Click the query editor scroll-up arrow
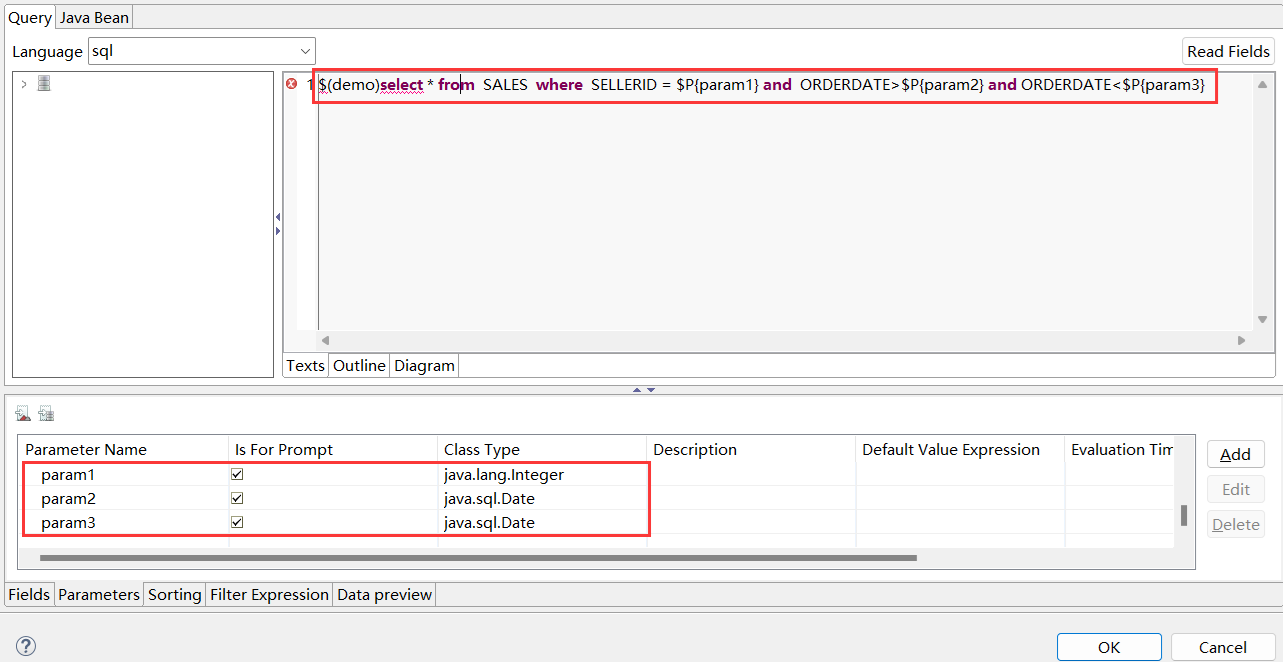The height and width of the screenshot is (662, 1283). click(1262, 85)
